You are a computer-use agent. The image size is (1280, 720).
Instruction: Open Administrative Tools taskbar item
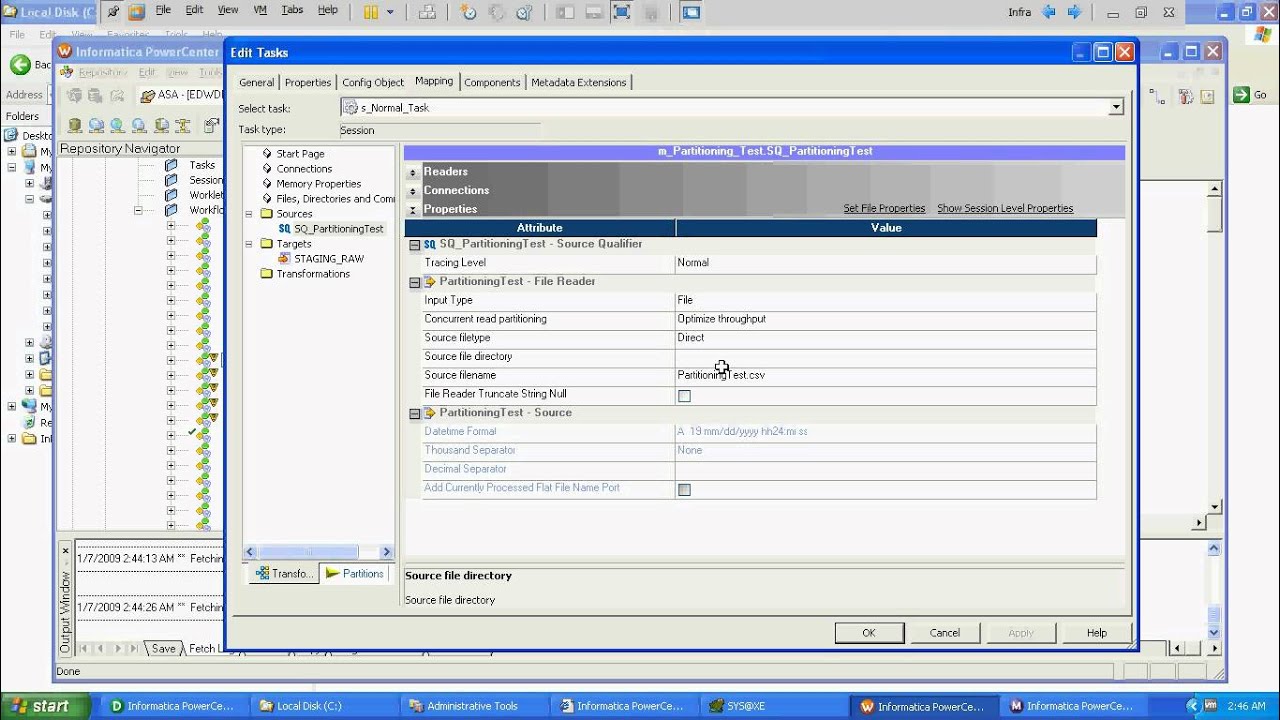pyautogui.click(x=472, y=705)
